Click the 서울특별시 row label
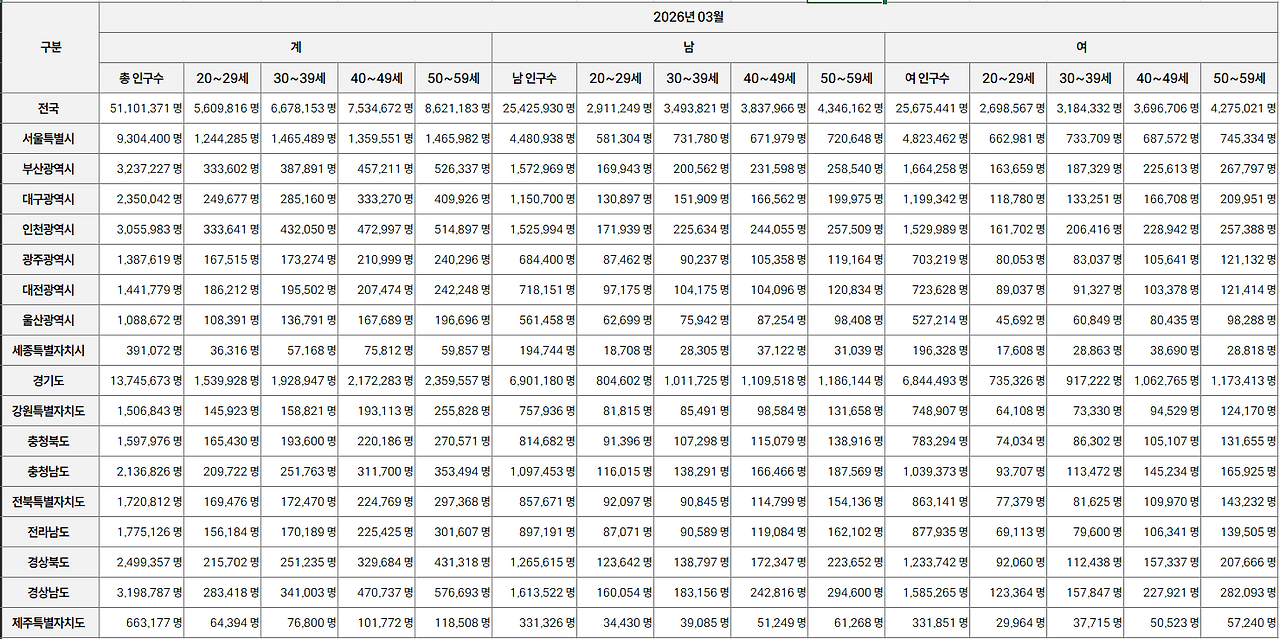 [50, 139]
